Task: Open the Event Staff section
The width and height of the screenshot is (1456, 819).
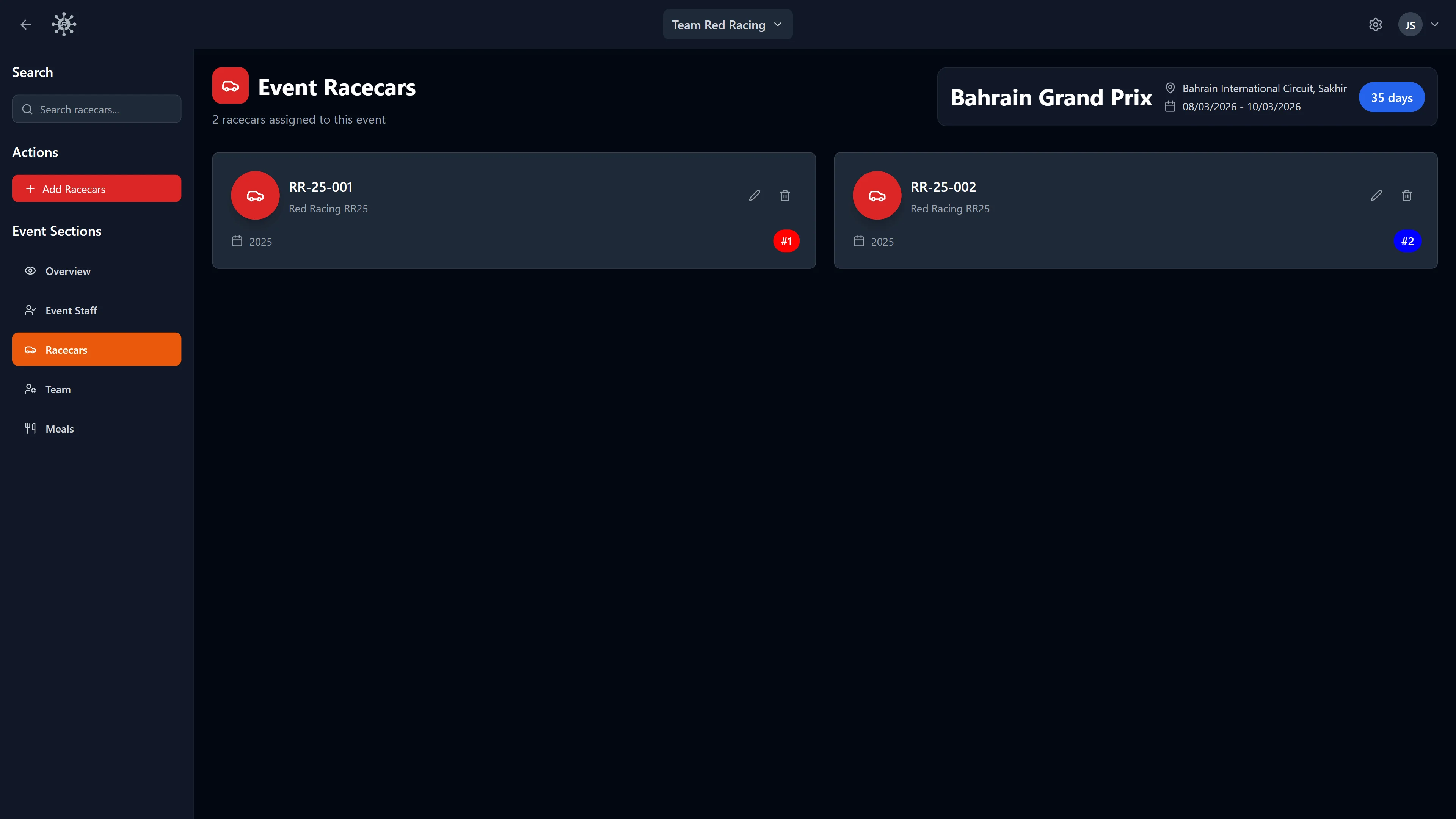Action: coord(72,310)
